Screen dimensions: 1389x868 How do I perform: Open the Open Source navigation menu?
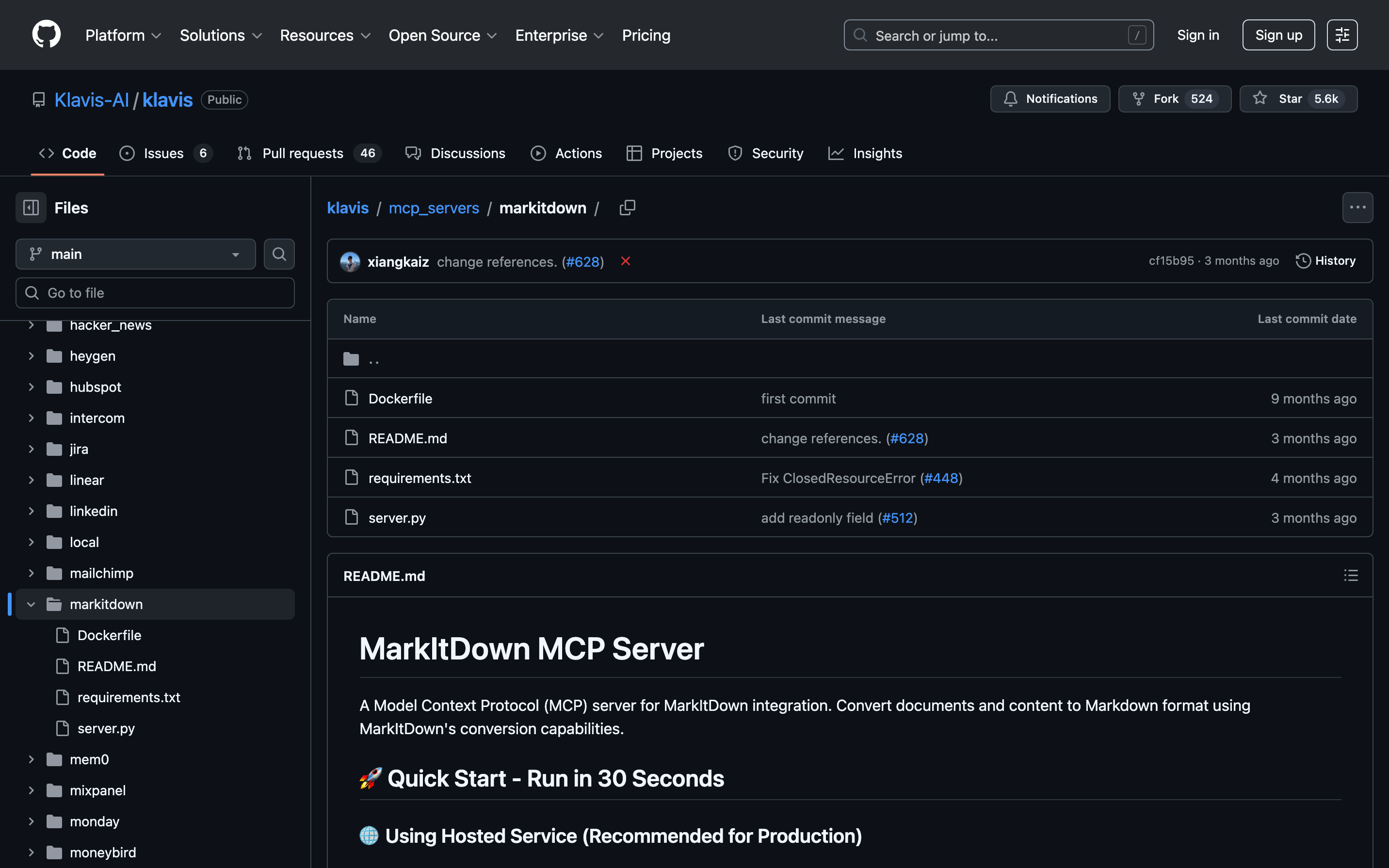(x=442, y=35)
